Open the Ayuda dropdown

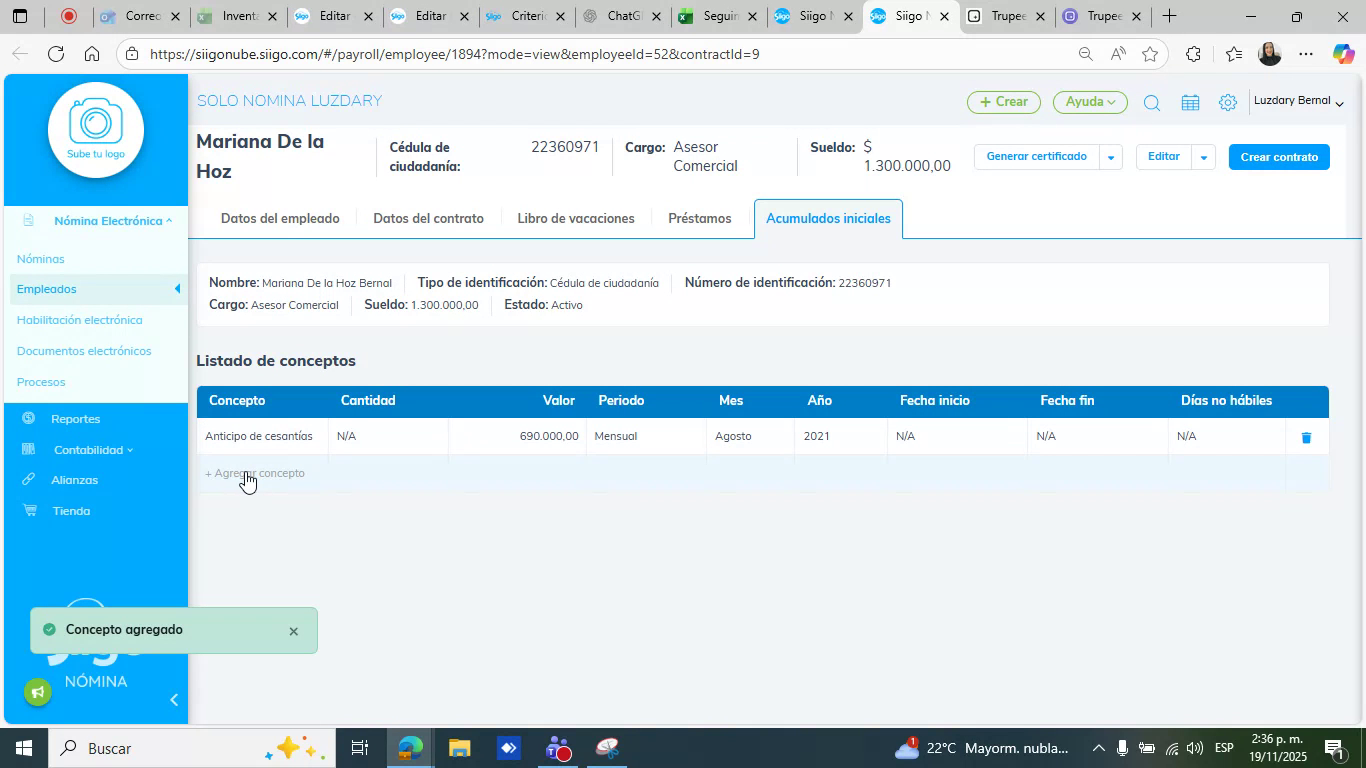(x=1090, y=102)
